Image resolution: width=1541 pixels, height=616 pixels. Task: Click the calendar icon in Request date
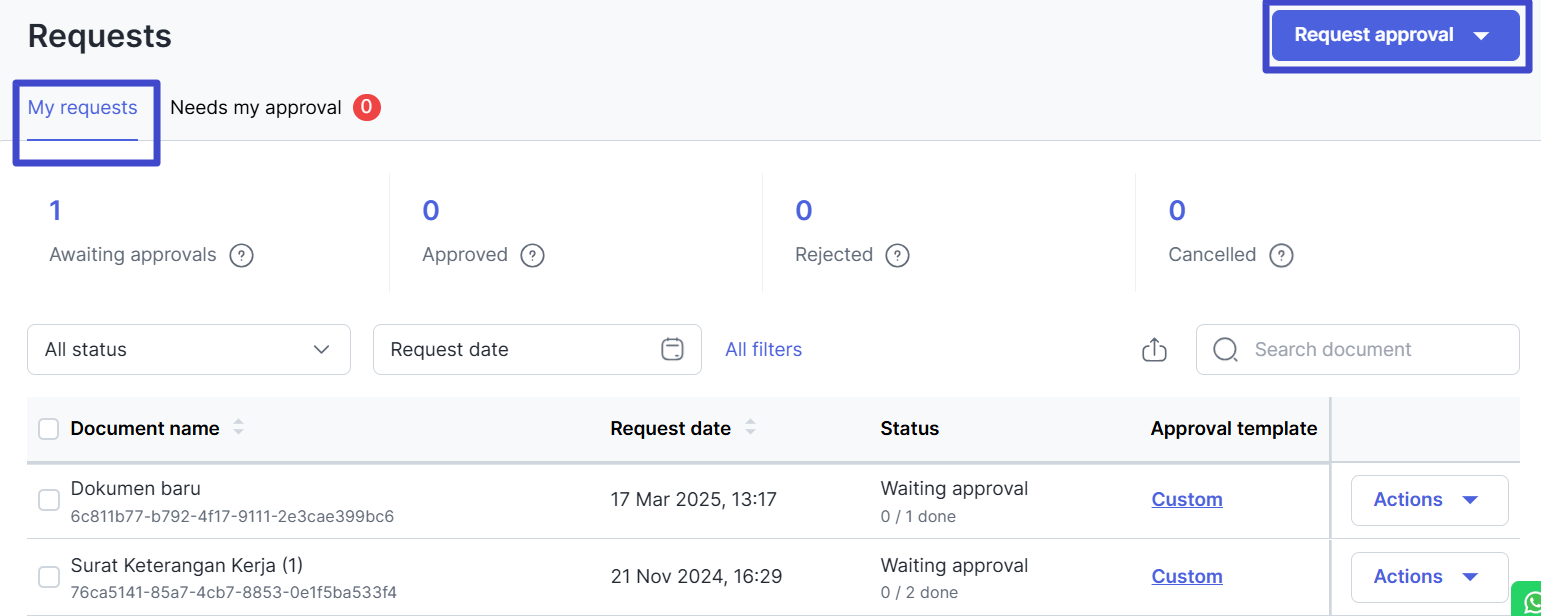672,349
